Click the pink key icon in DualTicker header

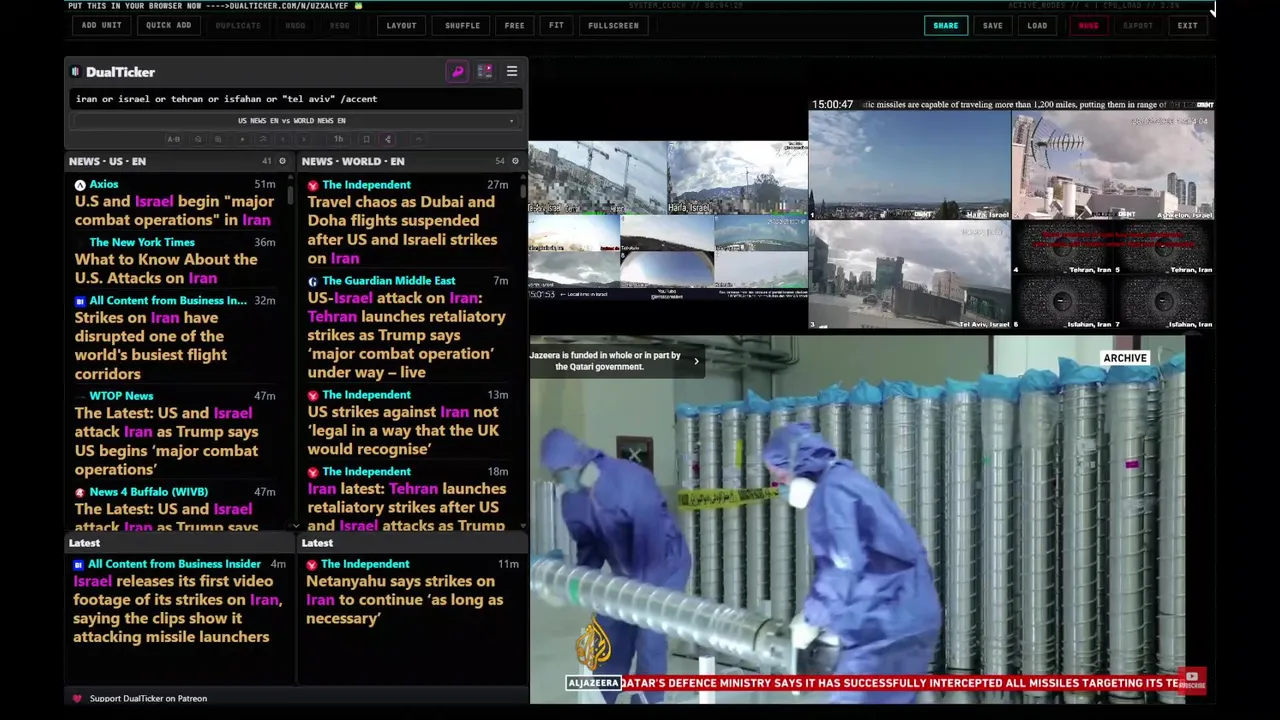[x=457, y=72]
